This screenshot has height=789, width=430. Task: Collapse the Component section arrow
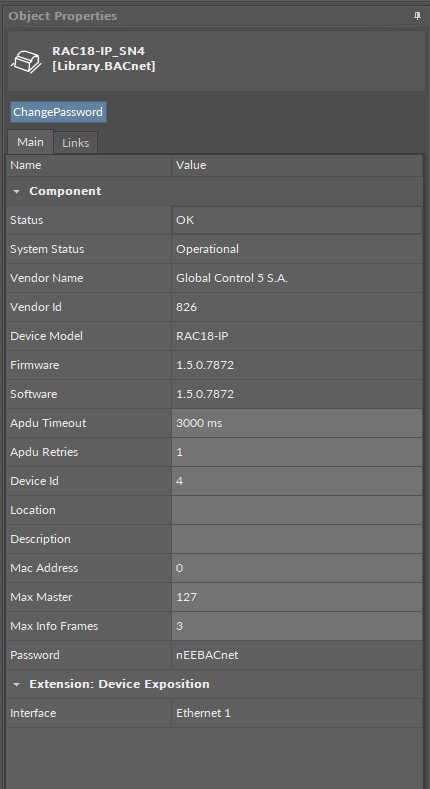17,192
